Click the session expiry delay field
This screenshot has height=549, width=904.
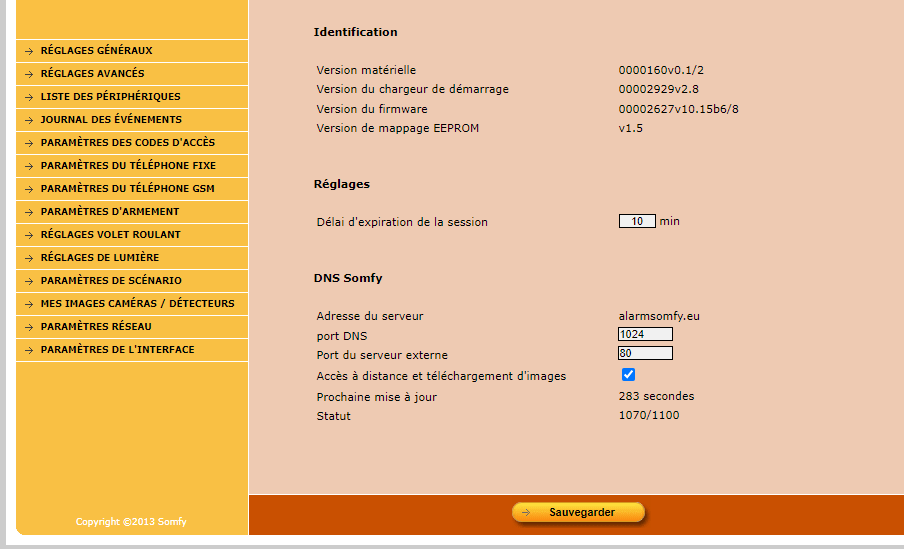(637, 221)
